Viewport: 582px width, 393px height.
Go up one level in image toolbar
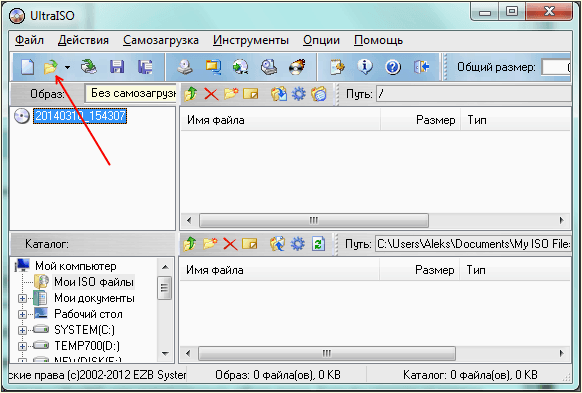[190, 94]
